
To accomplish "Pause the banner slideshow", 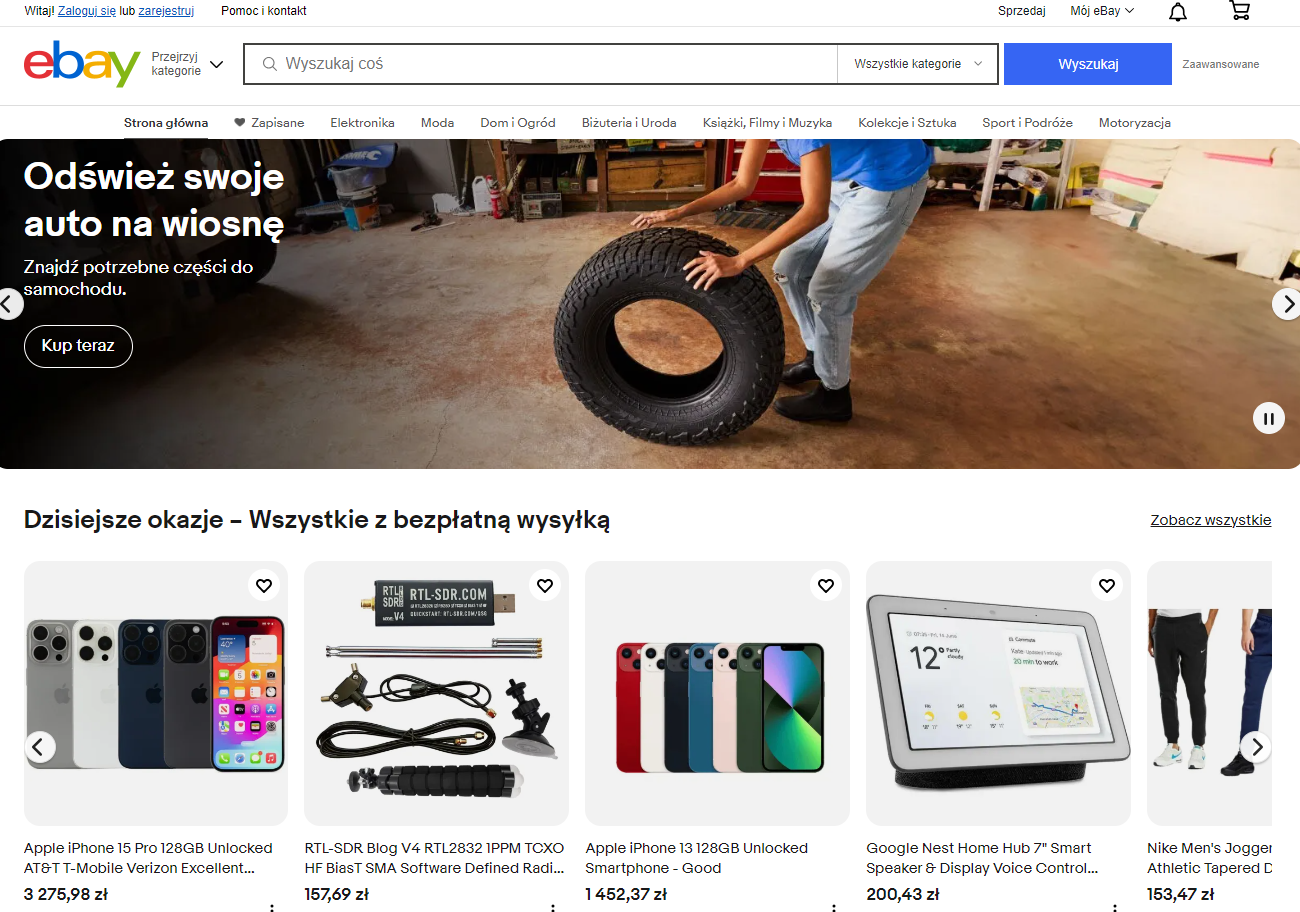I will point(1269,418).
